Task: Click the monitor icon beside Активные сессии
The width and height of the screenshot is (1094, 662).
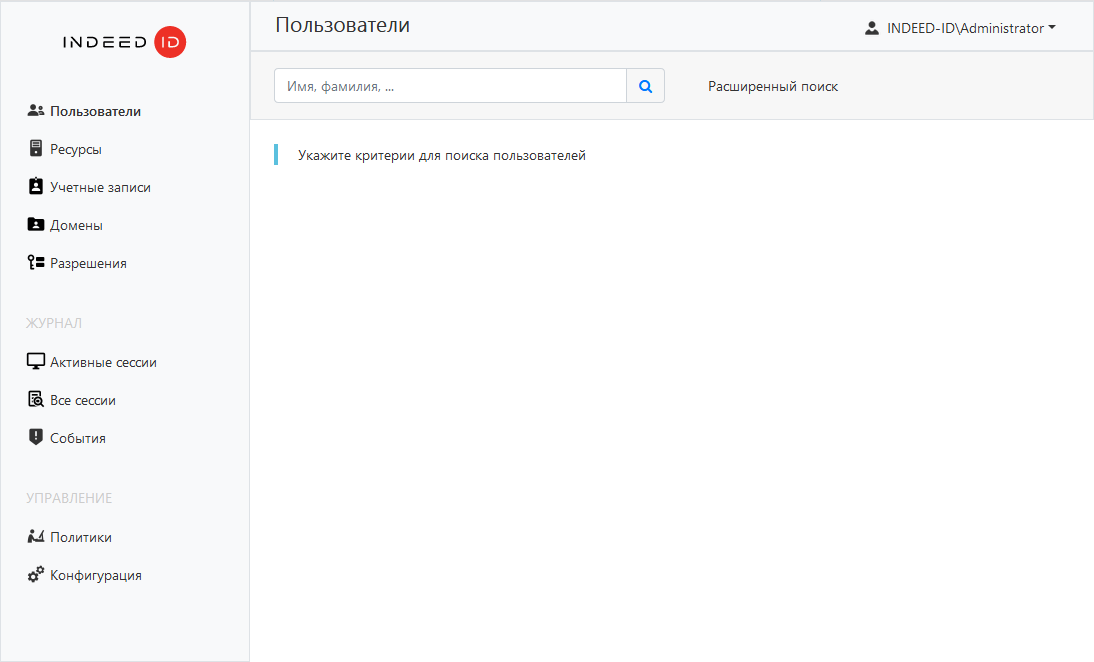Action: pos(36,362)
